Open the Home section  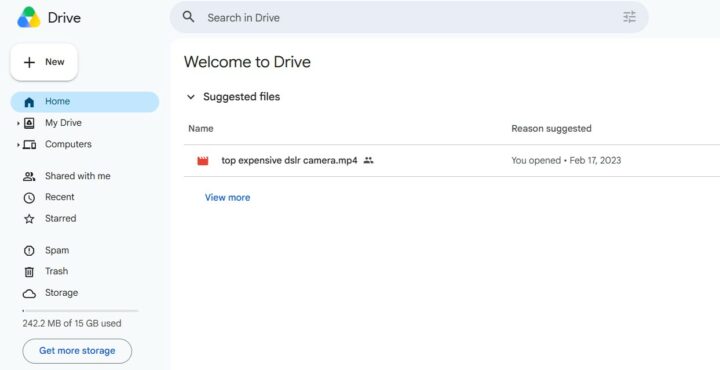coord(85,102)
